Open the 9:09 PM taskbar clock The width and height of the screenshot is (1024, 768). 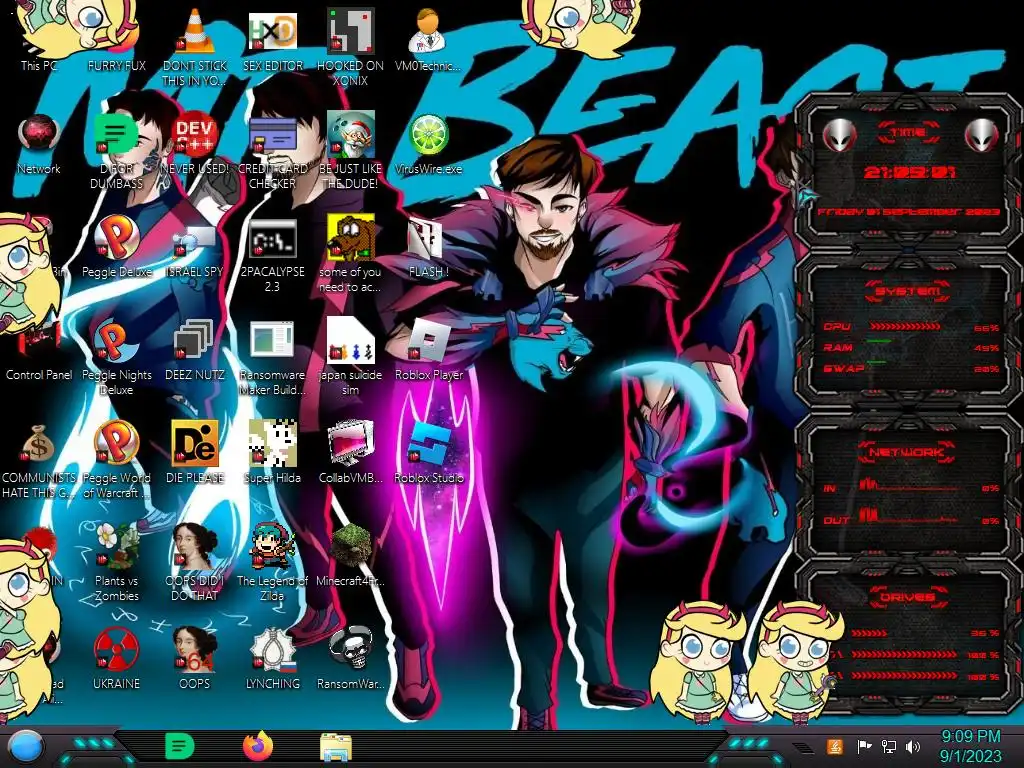(x=970, y=746)
